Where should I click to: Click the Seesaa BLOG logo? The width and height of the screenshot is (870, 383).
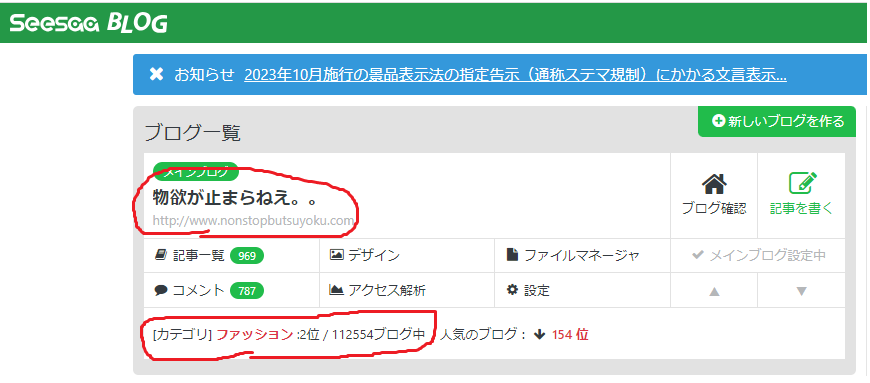click(88, 23)
